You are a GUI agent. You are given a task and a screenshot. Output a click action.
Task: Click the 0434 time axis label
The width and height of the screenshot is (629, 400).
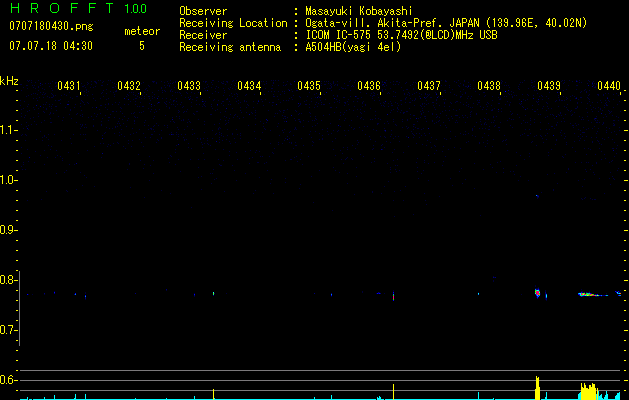coord(249,85)
